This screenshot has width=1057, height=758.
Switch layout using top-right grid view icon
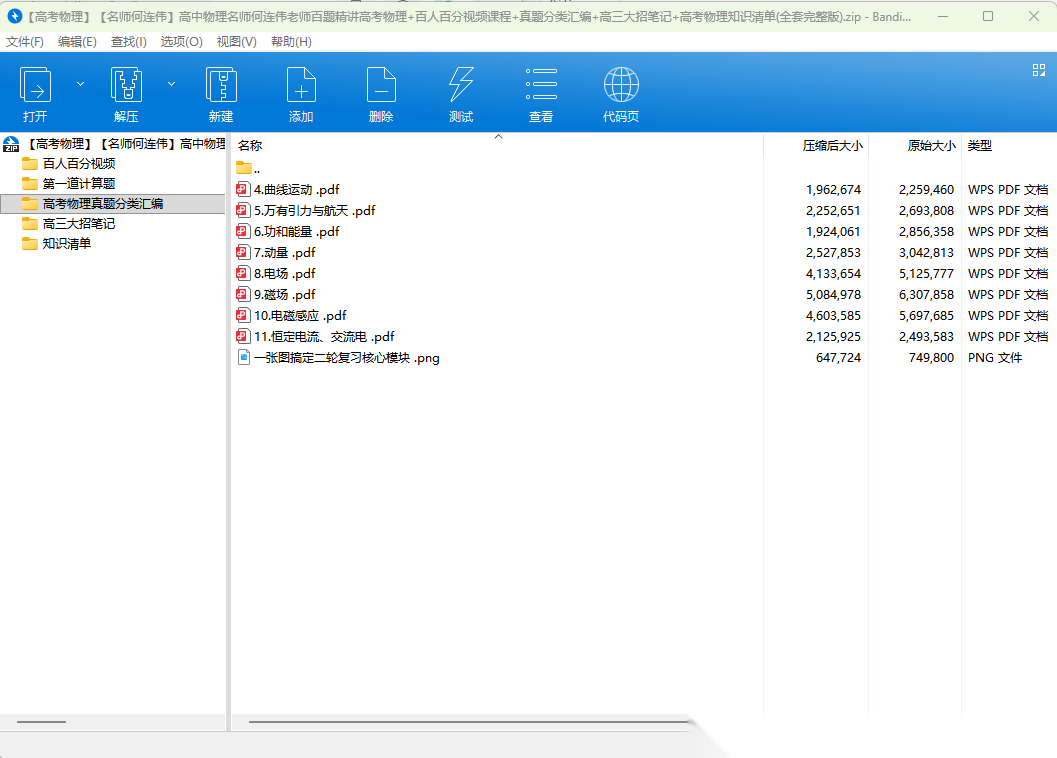click(x=1039, y=69)
